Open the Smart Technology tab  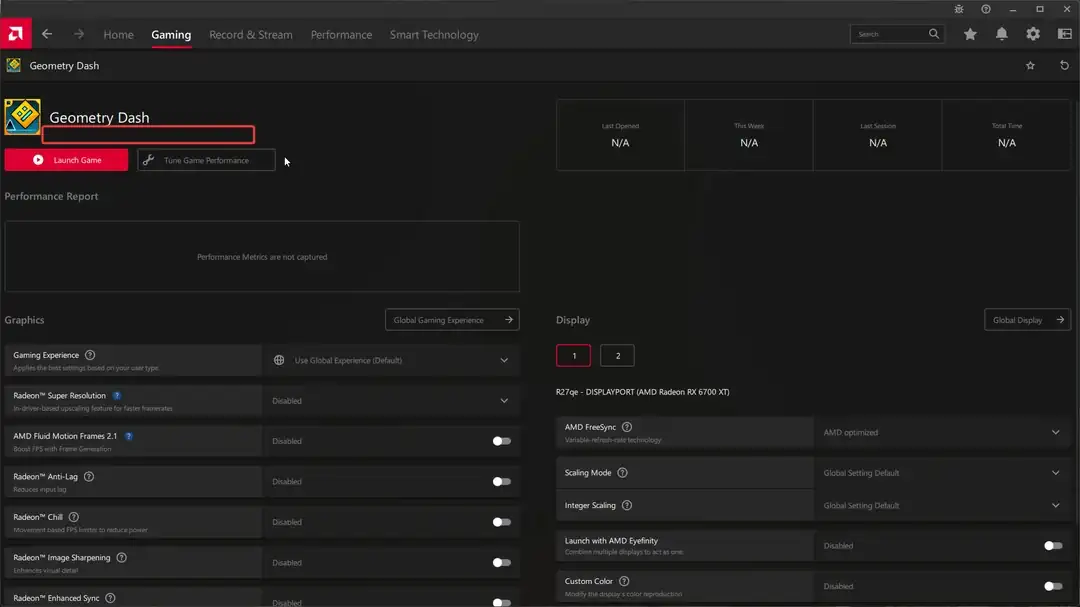(434, 34)
